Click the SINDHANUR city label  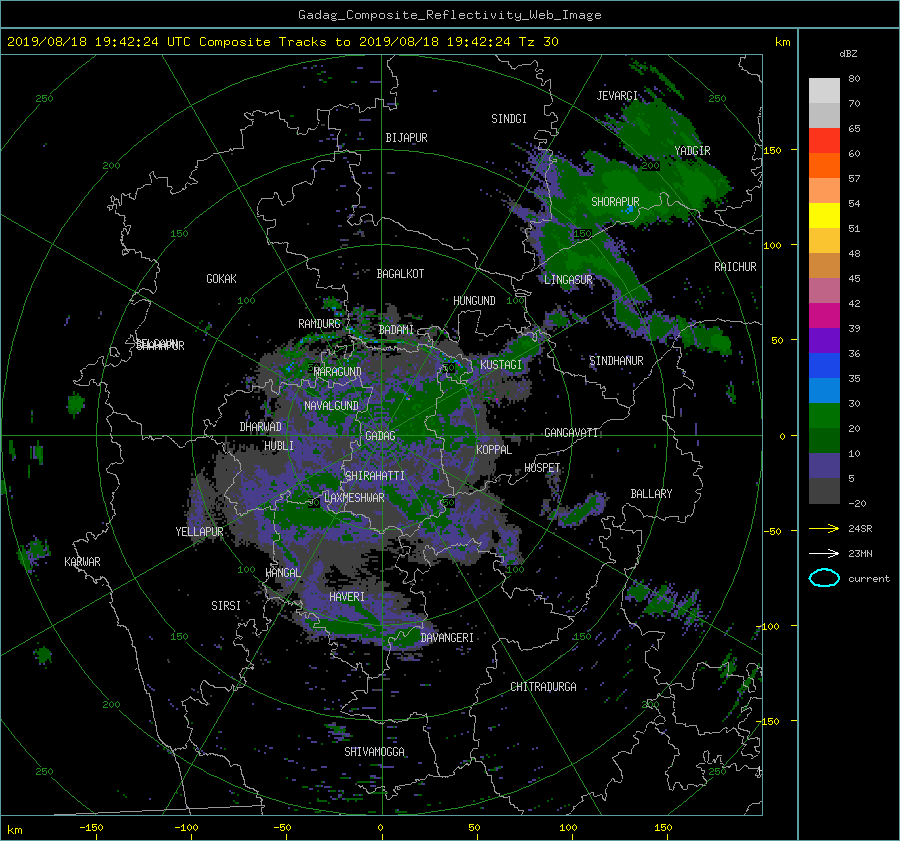tap(616, 361)
